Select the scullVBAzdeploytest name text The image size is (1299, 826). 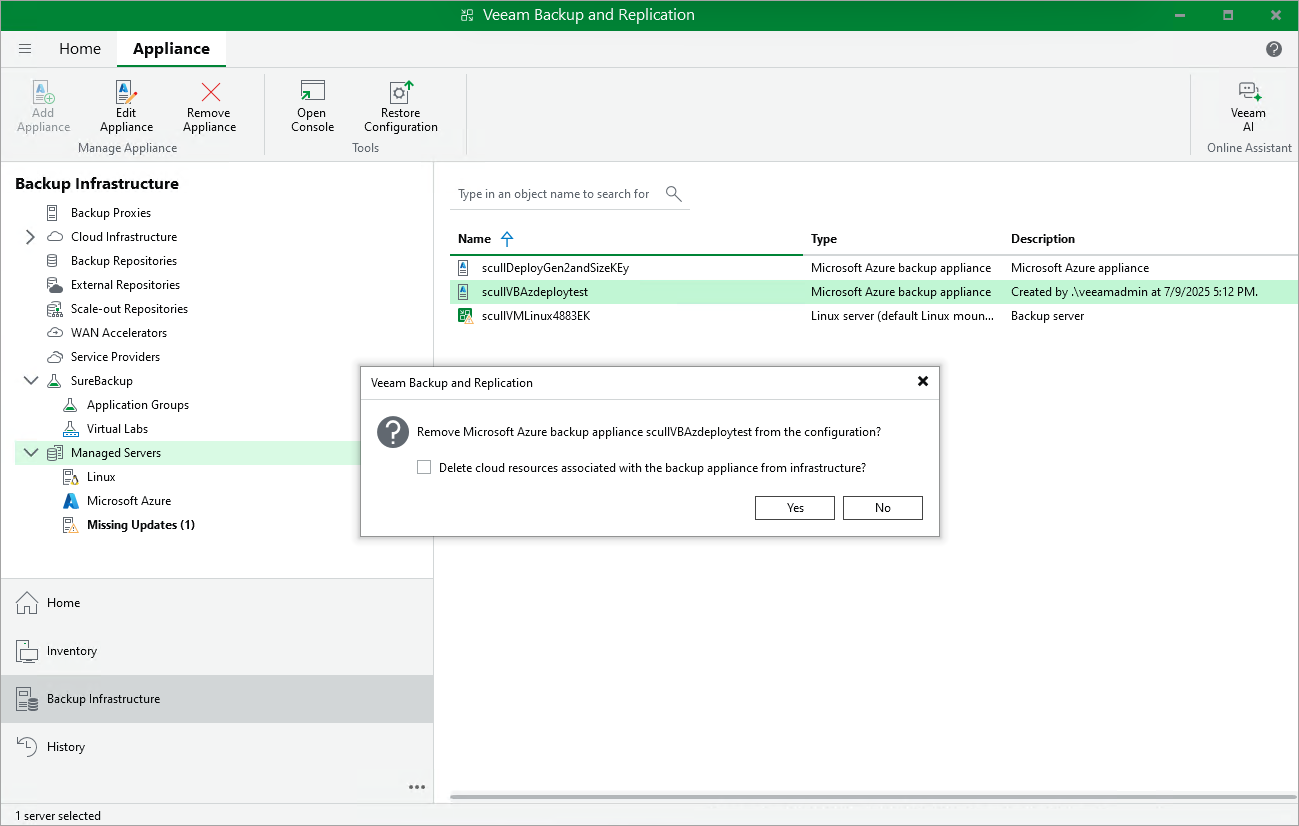535,292
